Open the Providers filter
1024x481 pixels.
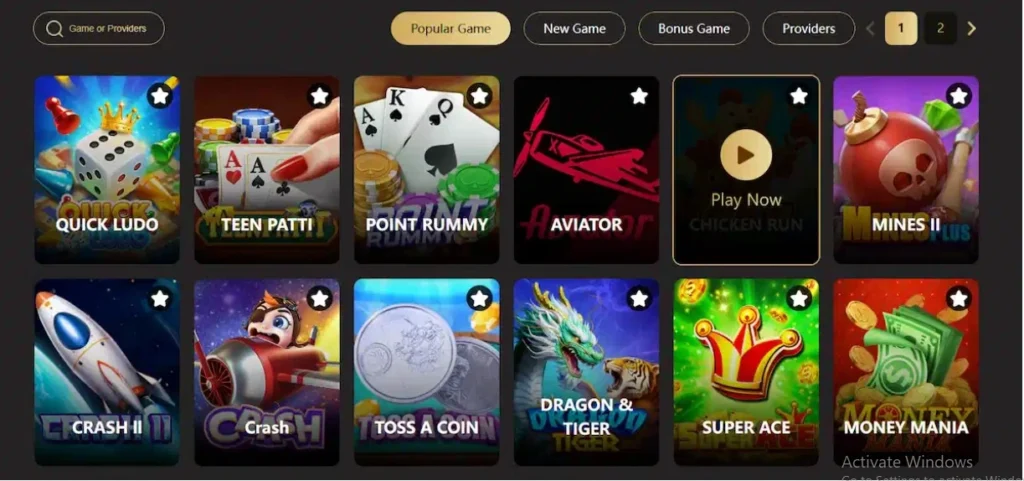pos(808,29)
